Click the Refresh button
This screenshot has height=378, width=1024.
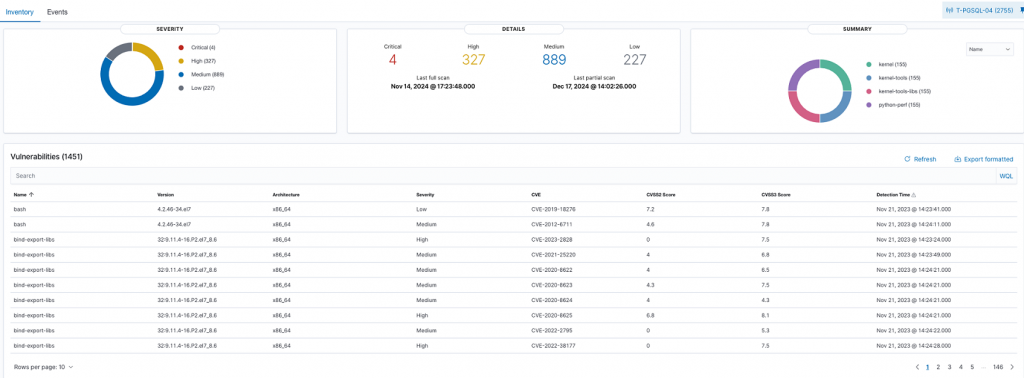pyautogui.click(x=920, y=159)
